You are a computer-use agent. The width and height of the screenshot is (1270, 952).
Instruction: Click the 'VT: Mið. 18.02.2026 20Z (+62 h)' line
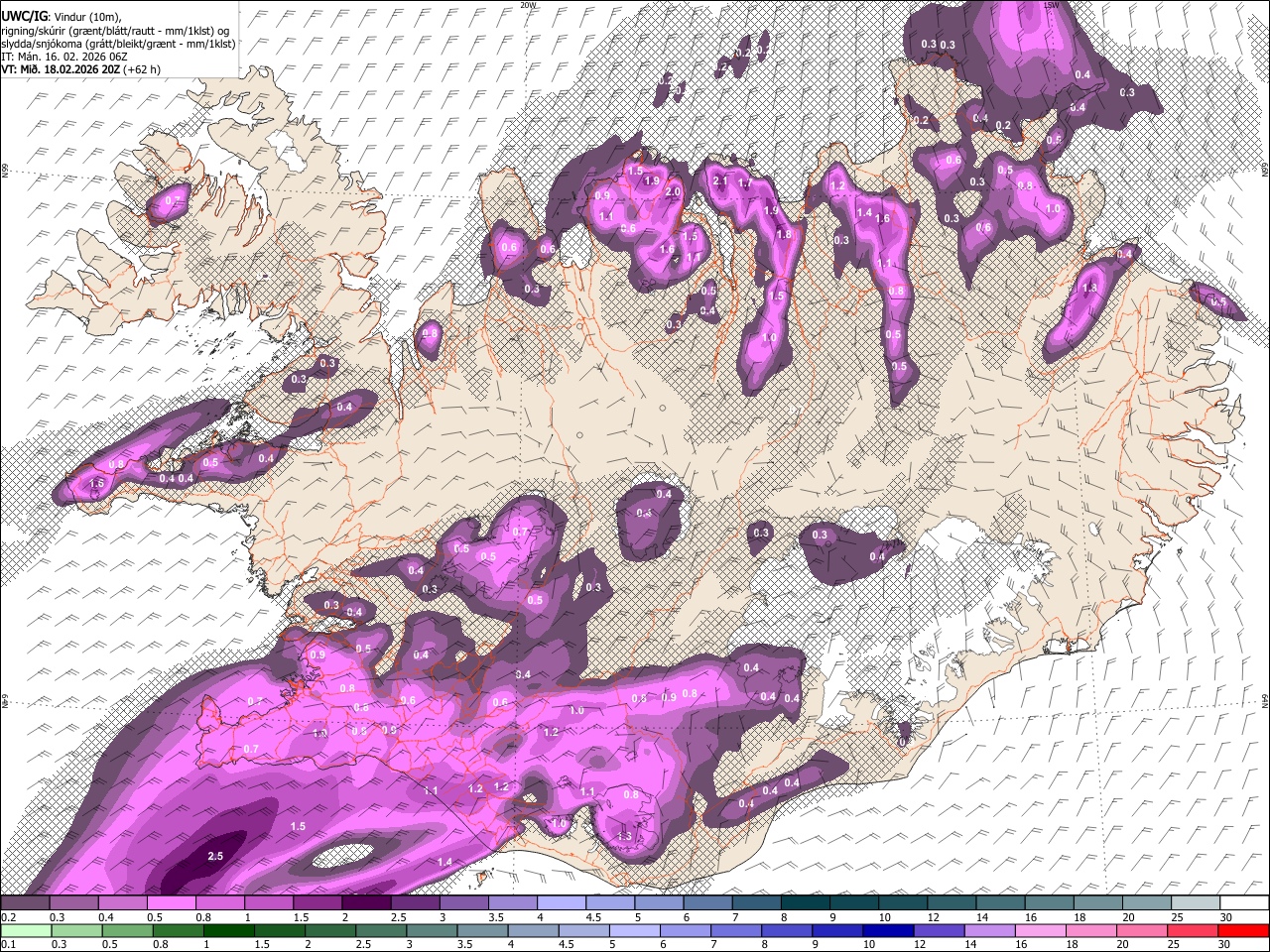(x=81, y=69)
